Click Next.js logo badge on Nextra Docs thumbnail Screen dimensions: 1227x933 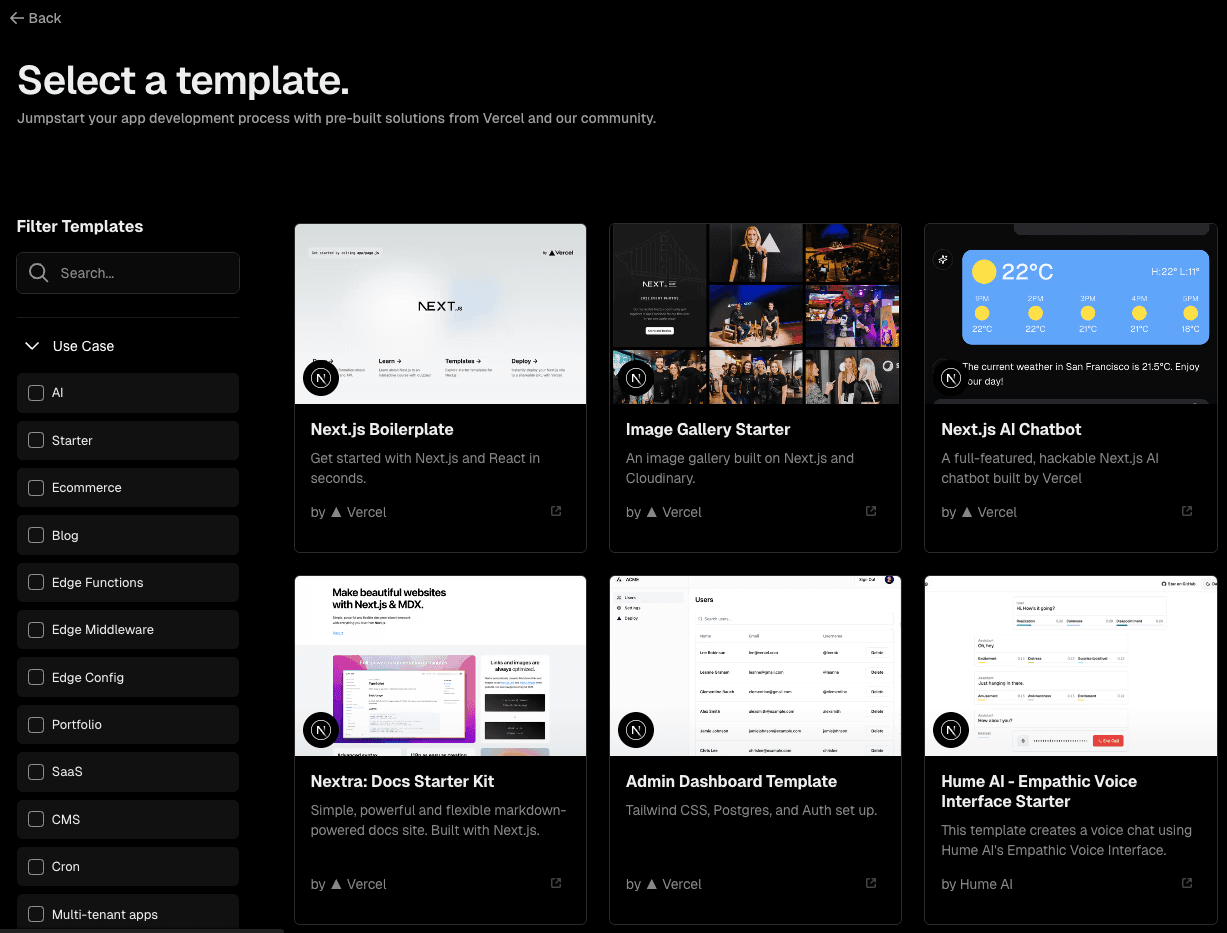tap(322, 731)
